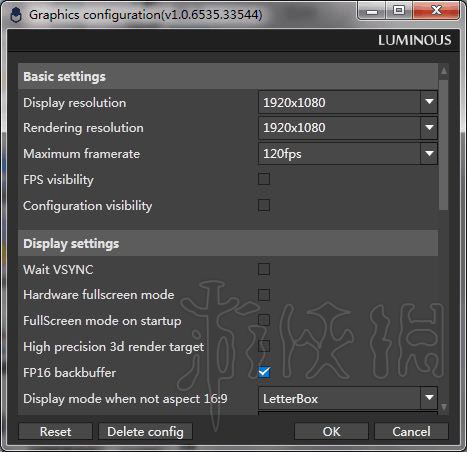Screen dimensions: 467x452
Task: Tick FullScreen mode on startup
Action: pyautogui.click(x=264, y=320)
